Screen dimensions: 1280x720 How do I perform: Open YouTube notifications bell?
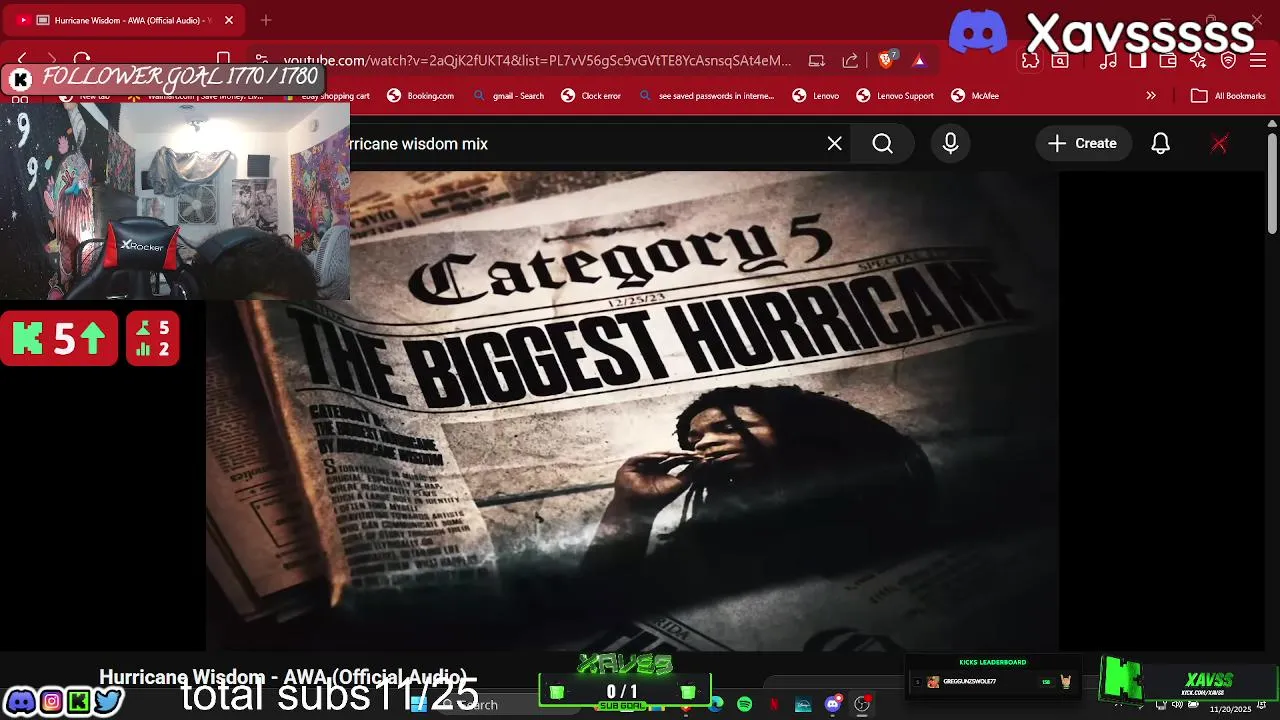point(1161,144)
